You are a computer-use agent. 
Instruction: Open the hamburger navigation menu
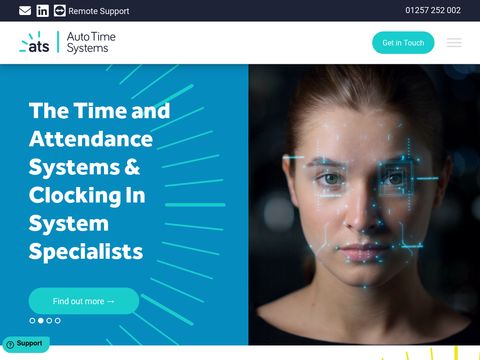454,43
